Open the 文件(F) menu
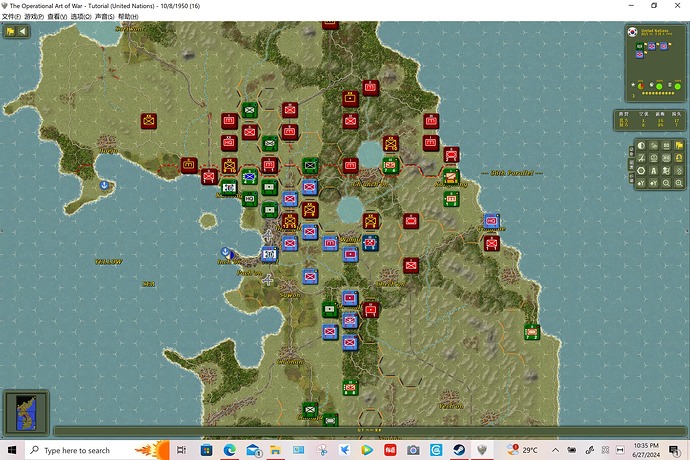The width and height of the screenshot is (690, 460). coord(11,16)
